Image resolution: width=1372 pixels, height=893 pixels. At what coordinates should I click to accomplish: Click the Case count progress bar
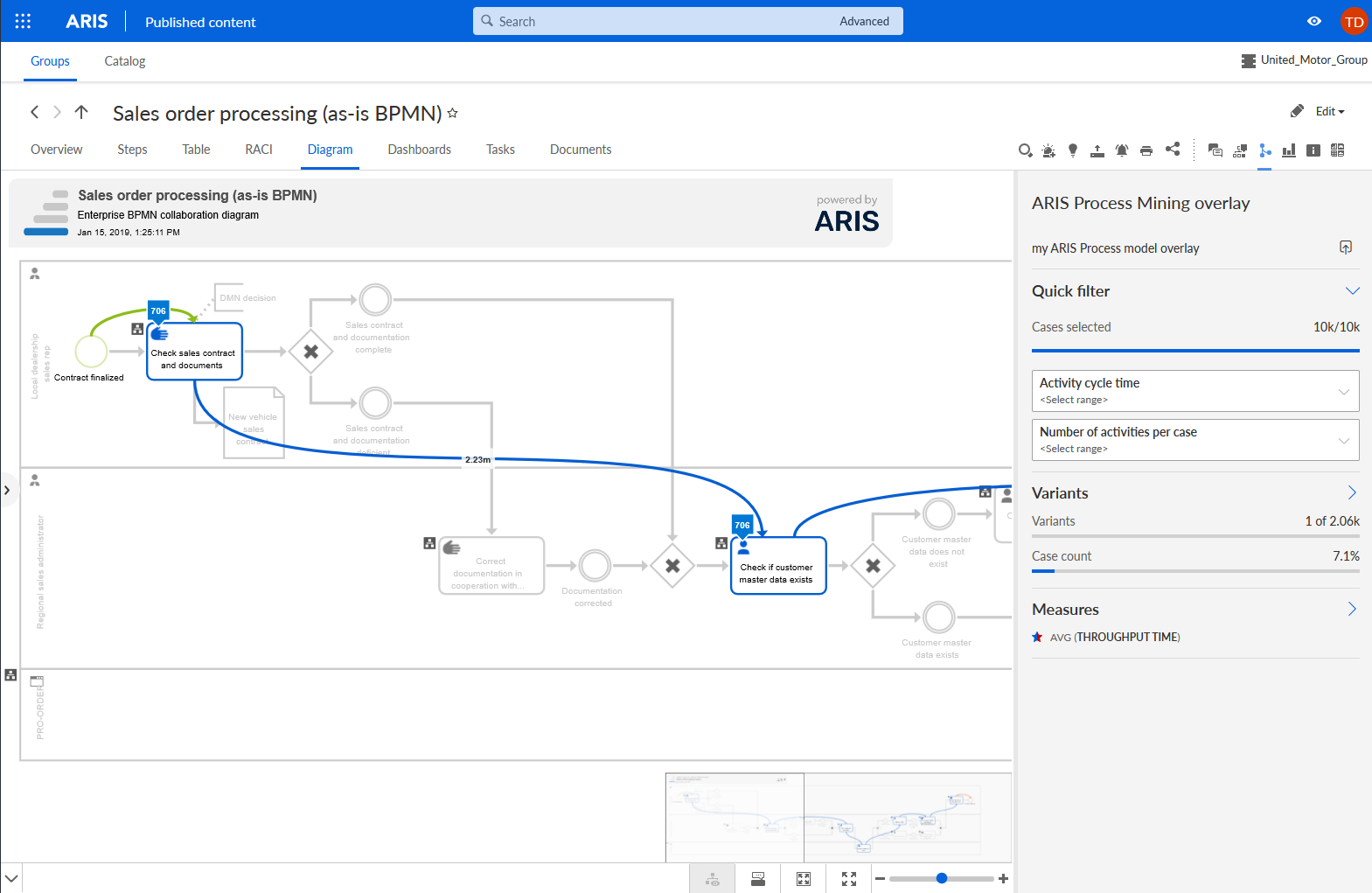click(1195, 571)
